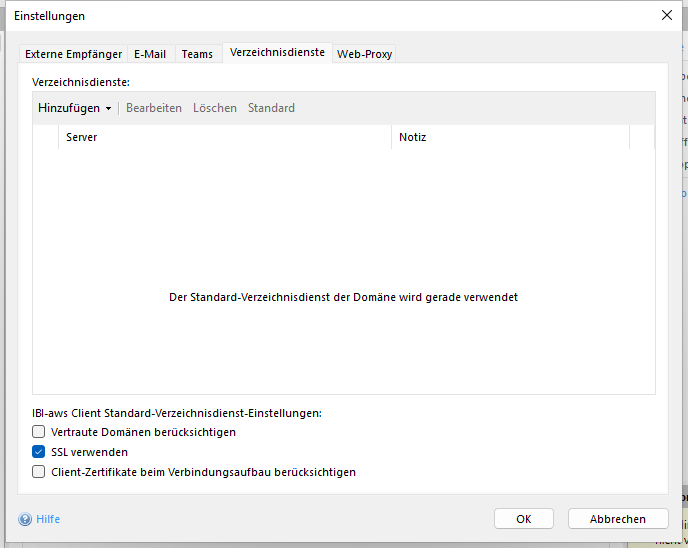Image resolution: width=688 pixels, height=548 pixels.
Task: Click Bearbeiten in the toolbar
Action: (x=154, y=108)
